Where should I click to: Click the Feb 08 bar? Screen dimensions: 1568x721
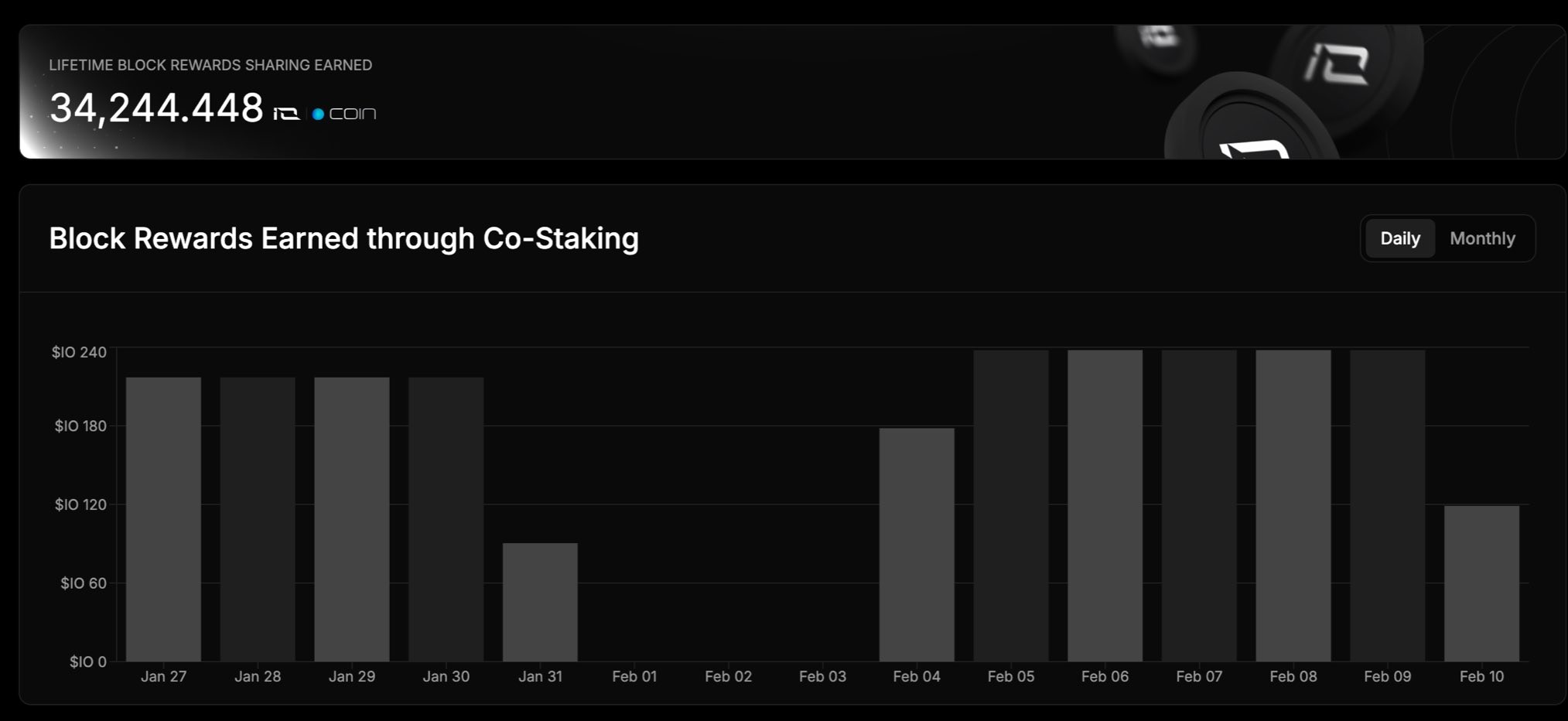tap(1293, 506)
